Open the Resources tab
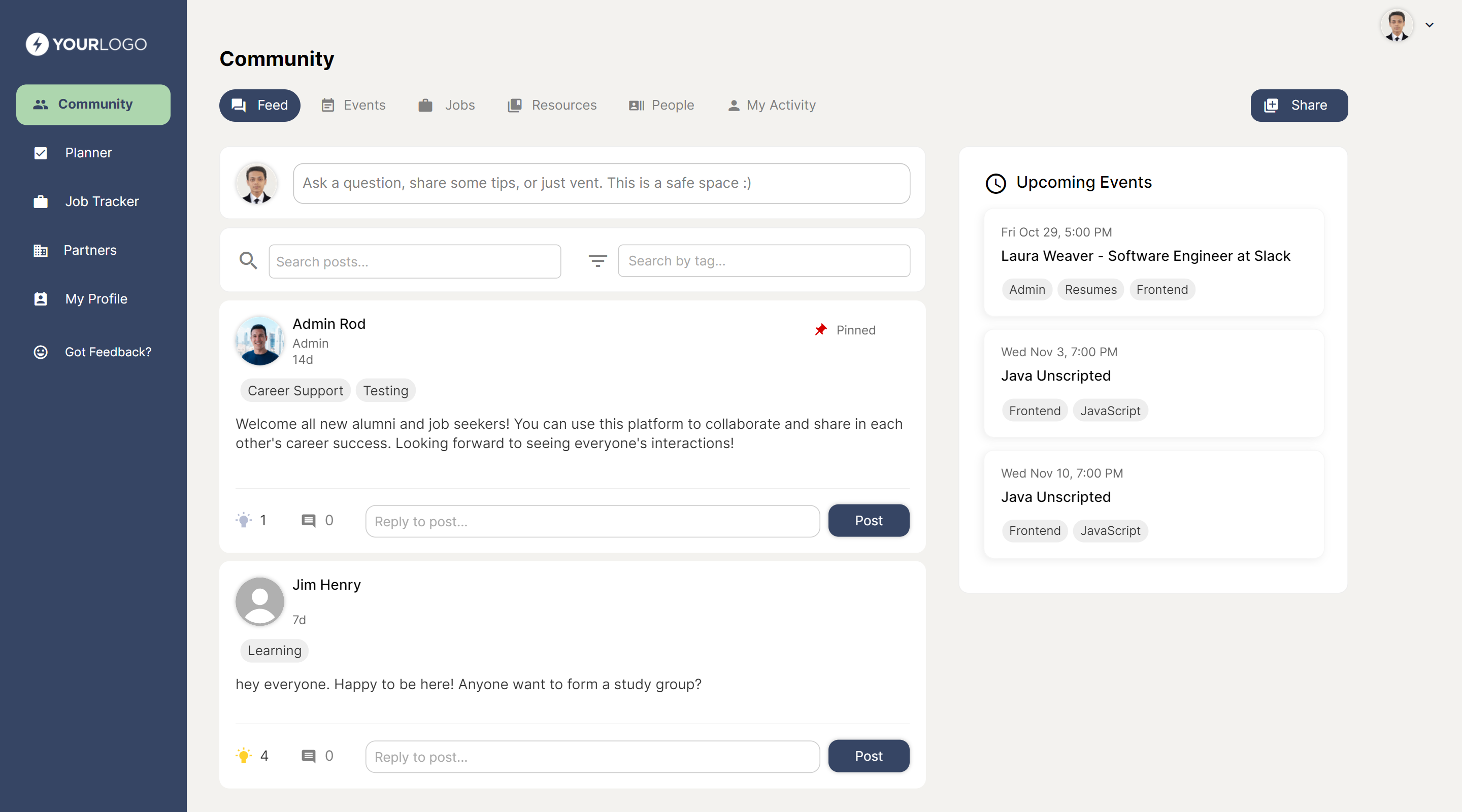This screenshot has height=812, width=1462. click(552, 105)
